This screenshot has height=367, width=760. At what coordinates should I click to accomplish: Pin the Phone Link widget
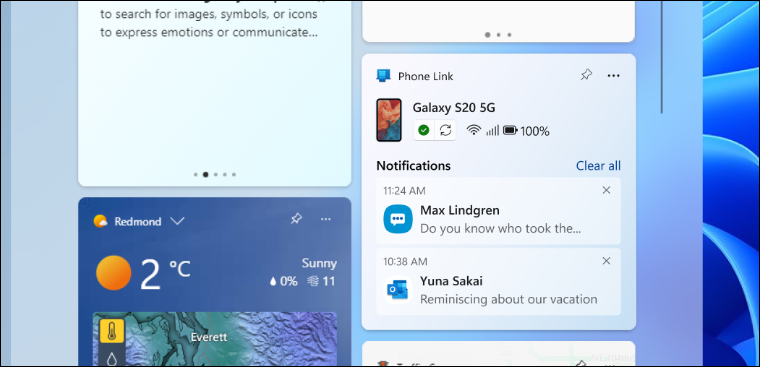click(586, 75)
